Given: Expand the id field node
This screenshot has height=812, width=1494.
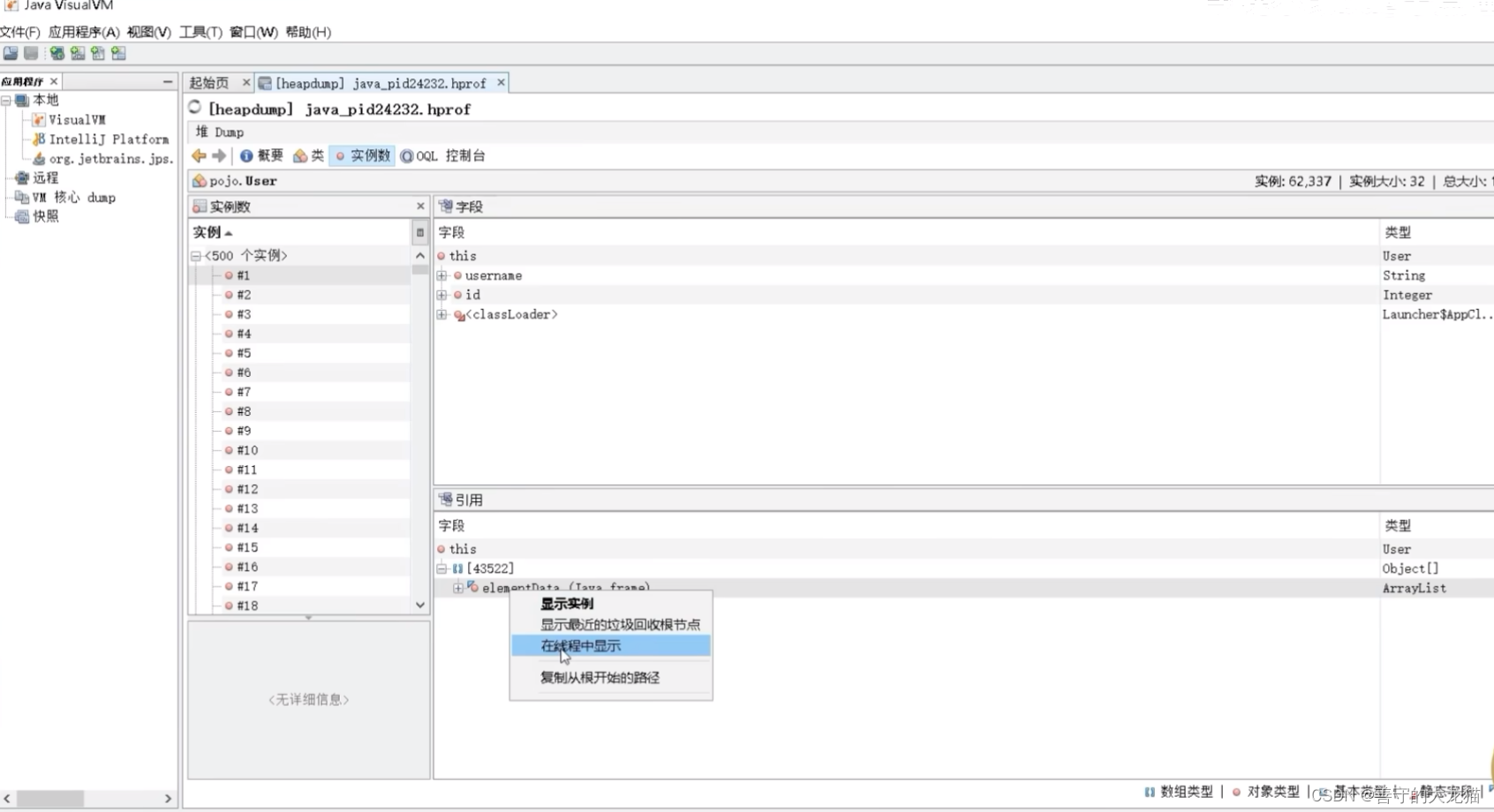Looking at the screenshot, I should pos(442,295).
